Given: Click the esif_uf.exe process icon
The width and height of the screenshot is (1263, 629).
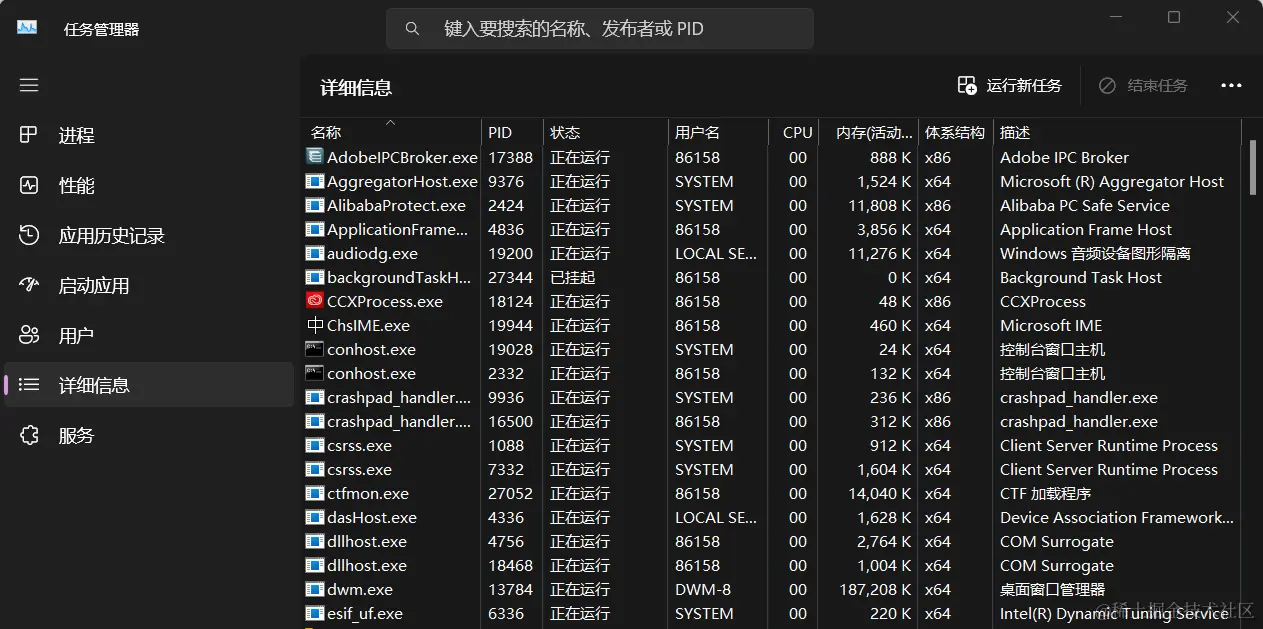Looking at the screenshot, I should click(x=315, y=613).
